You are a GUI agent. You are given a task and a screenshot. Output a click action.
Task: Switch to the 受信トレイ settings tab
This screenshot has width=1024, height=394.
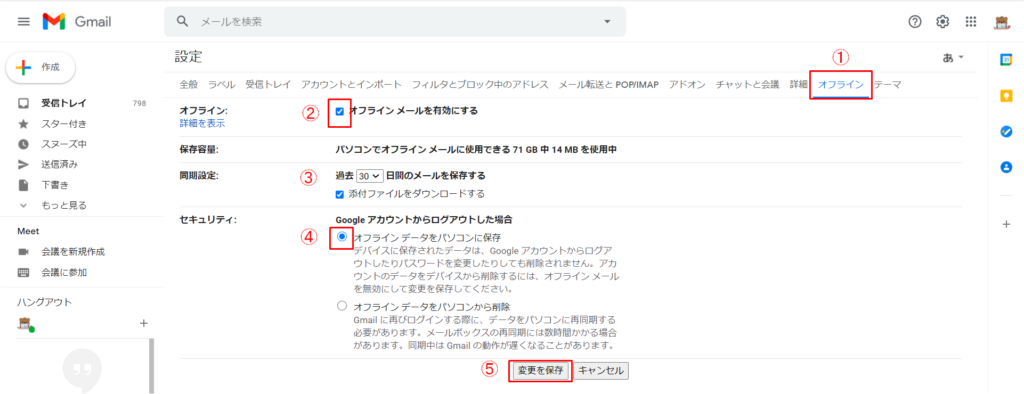(268, 84)
